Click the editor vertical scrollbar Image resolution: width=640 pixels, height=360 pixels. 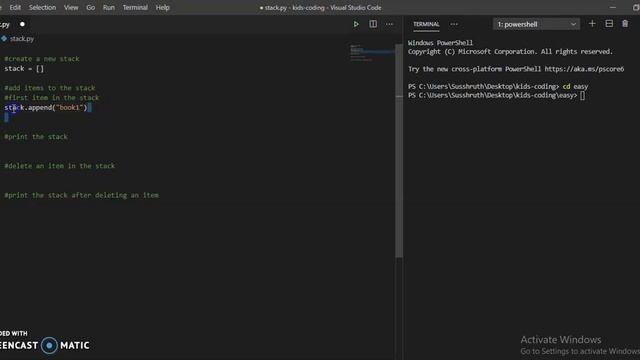[x=399, y=150]
